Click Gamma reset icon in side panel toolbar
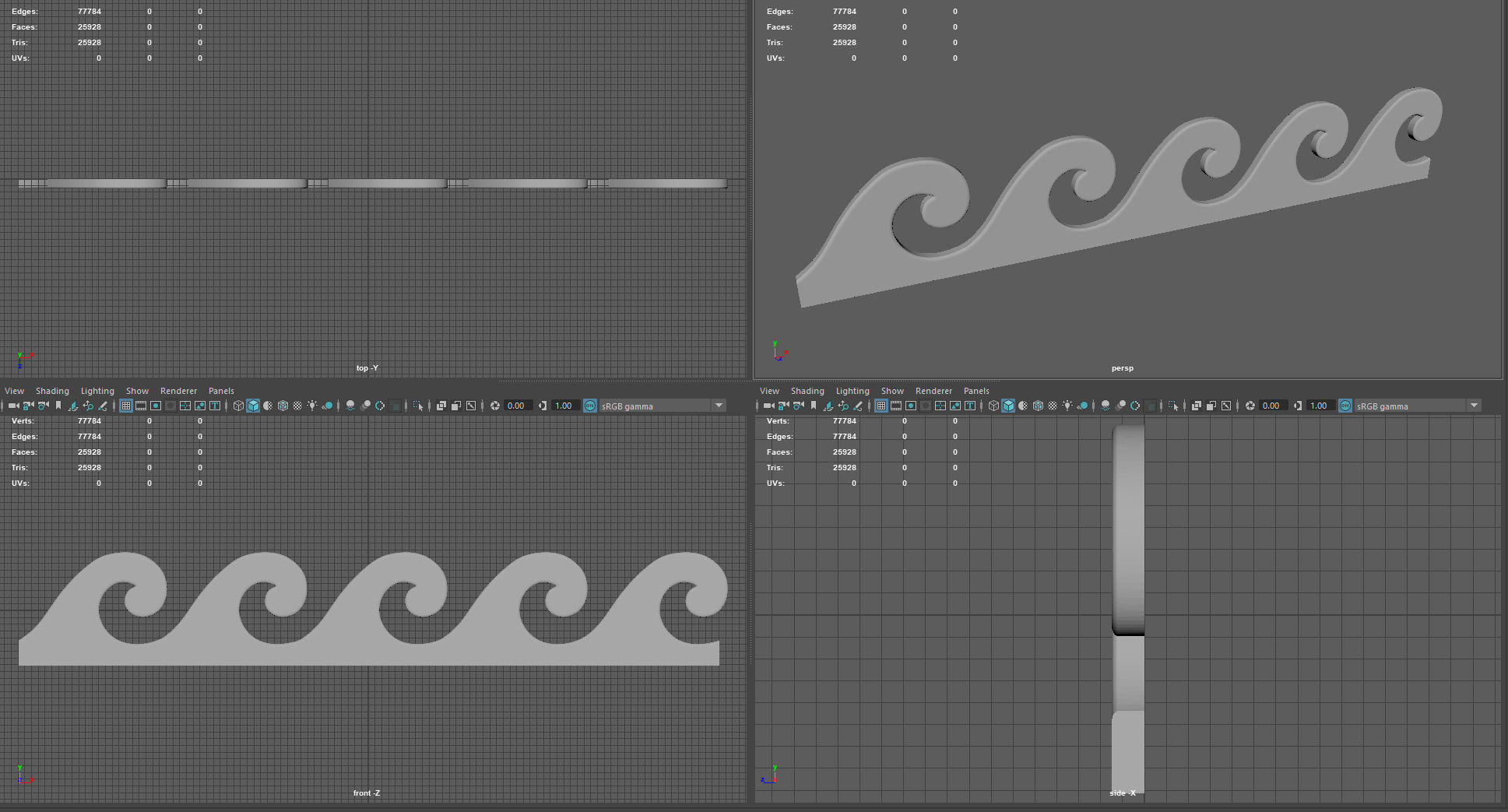 [x=1298, y=406]
